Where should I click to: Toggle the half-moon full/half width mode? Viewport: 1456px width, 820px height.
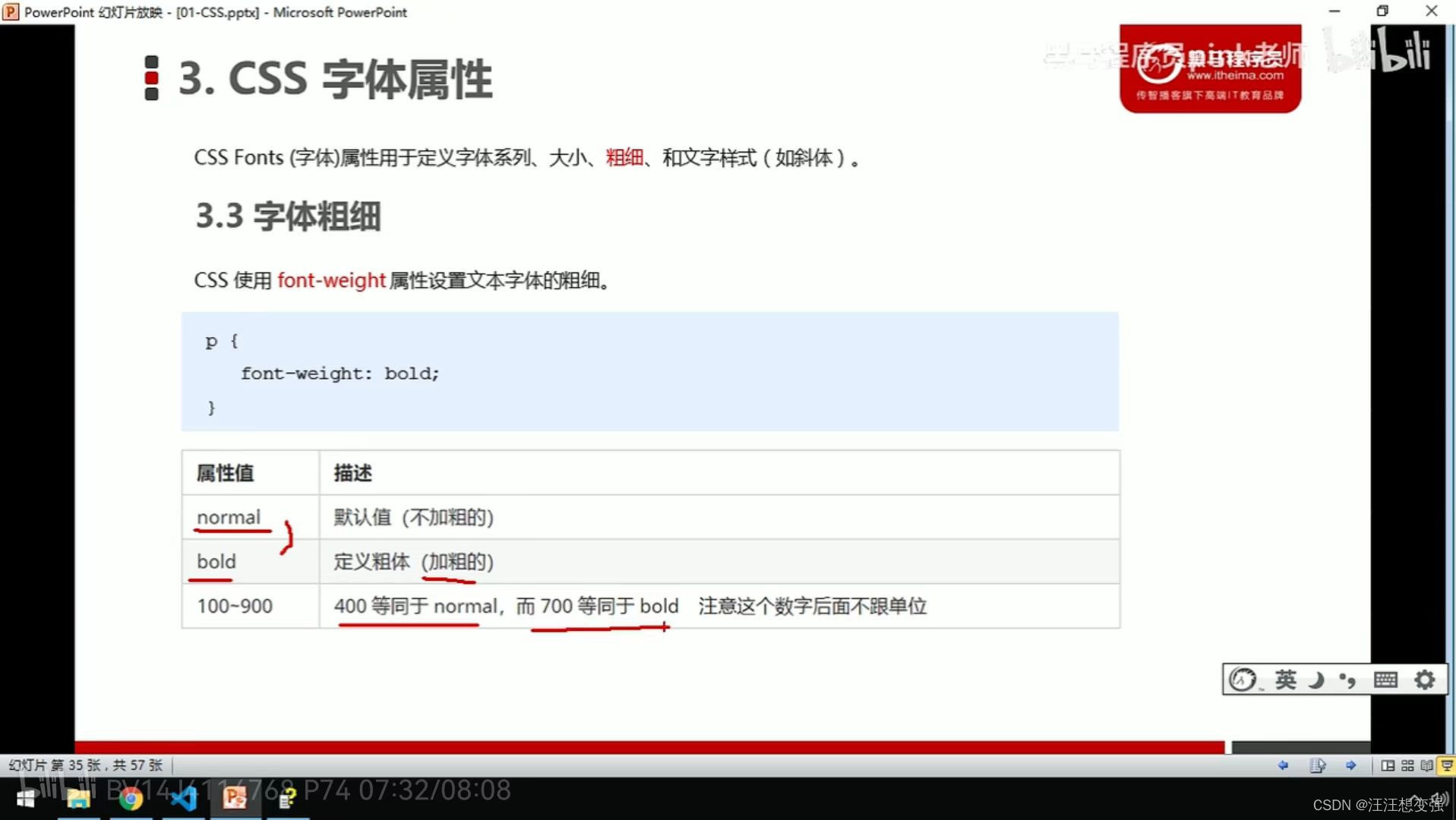[x=1316, y=680]
